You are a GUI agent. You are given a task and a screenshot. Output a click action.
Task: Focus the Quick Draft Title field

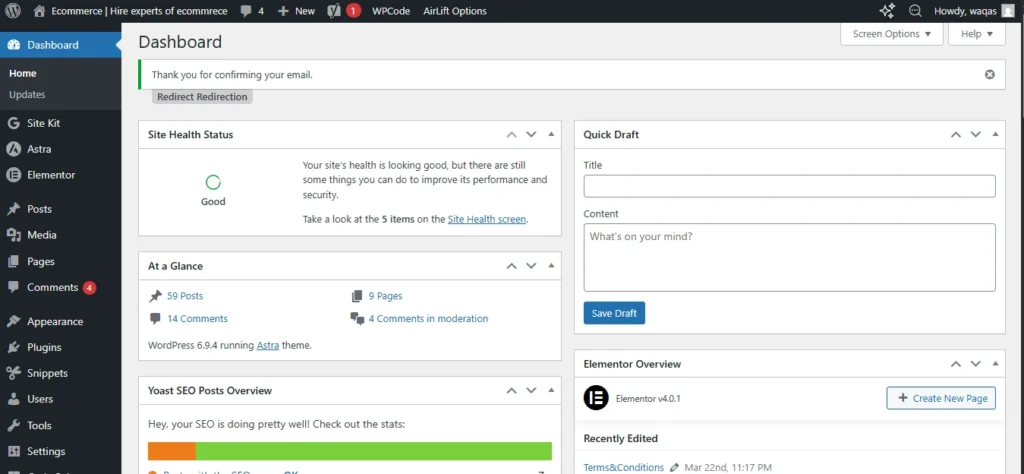790,186
